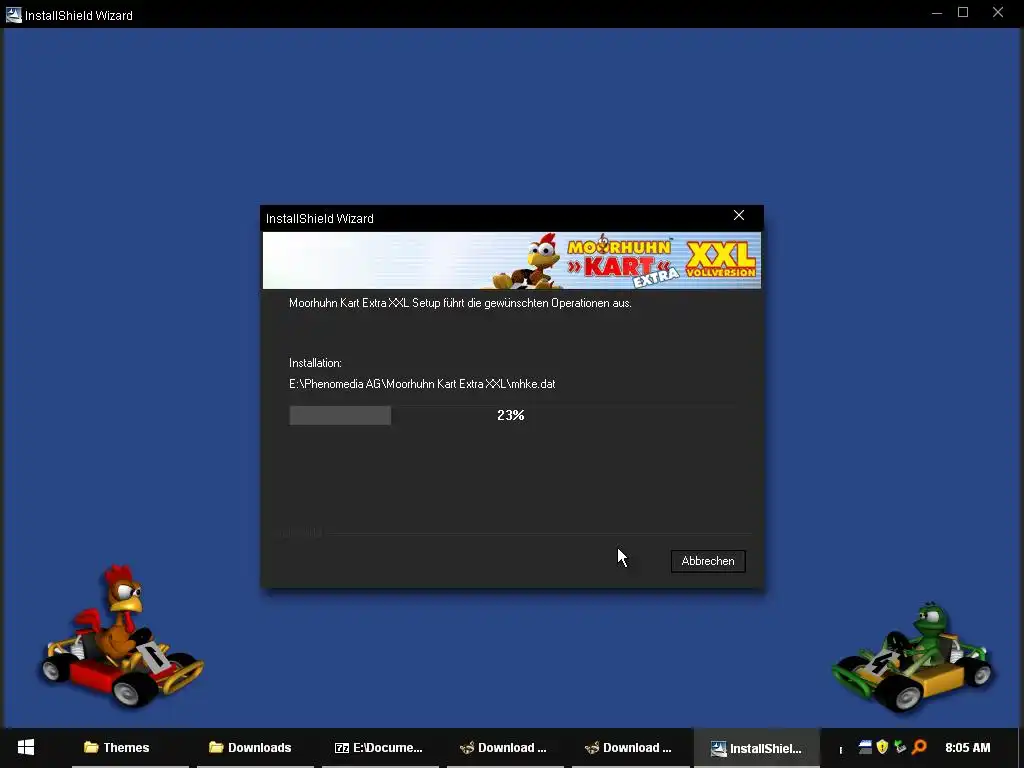Open the Windows Start menu
This screenshot has width=1024, height=768.
click(26, 748)
